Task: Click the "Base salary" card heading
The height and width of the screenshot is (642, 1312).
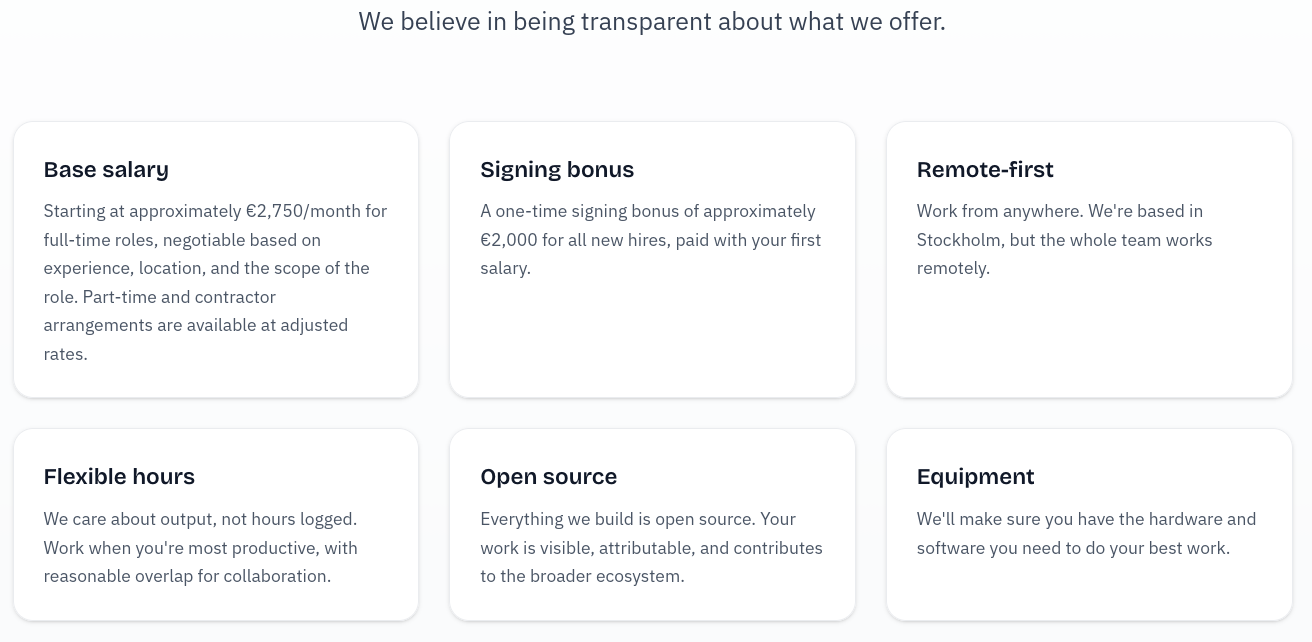Action: (106, 170)
